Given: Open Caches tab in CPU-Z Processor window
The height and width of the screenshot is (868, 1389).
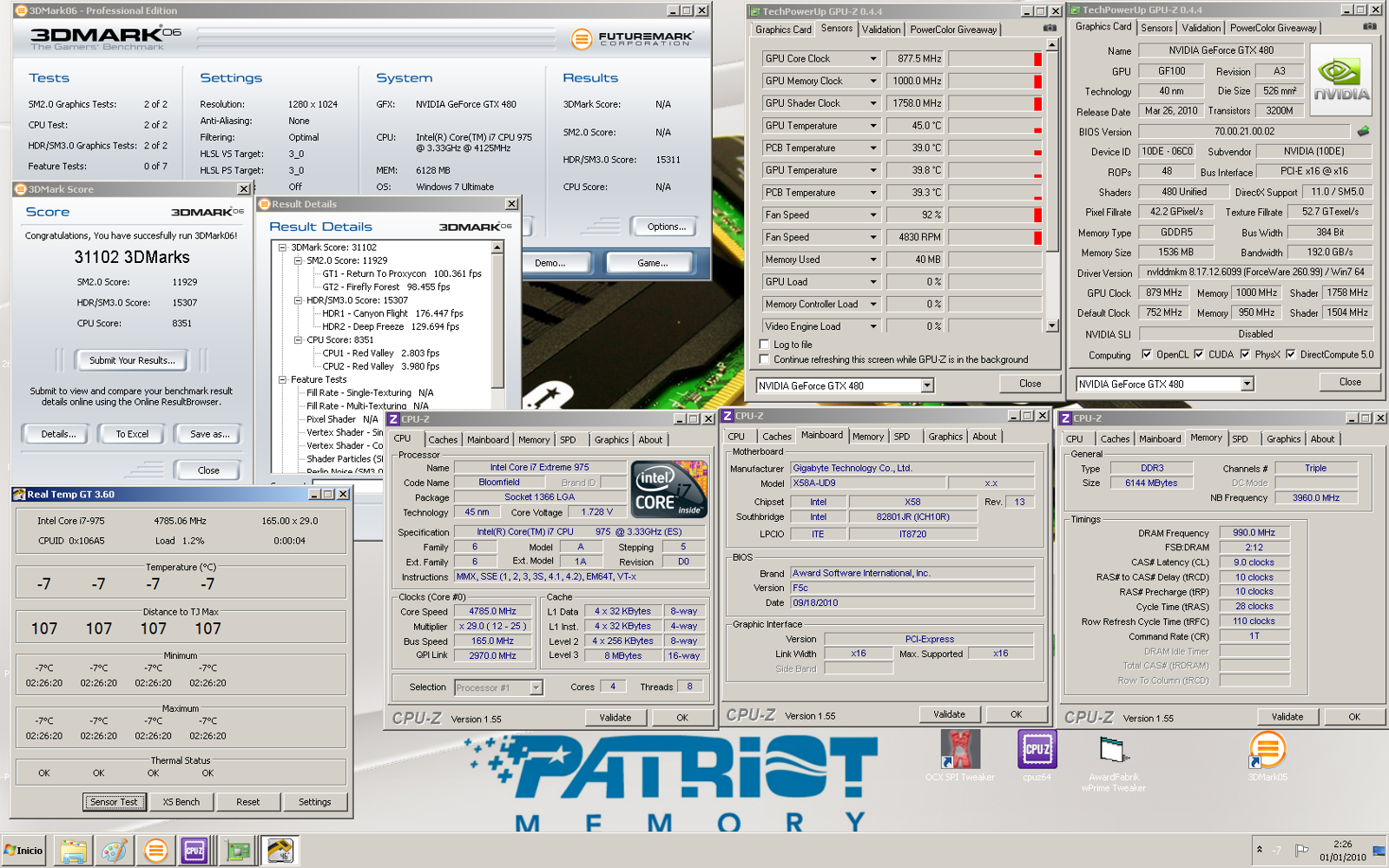Looking at the screenshot, I should [x=443, y=440].
